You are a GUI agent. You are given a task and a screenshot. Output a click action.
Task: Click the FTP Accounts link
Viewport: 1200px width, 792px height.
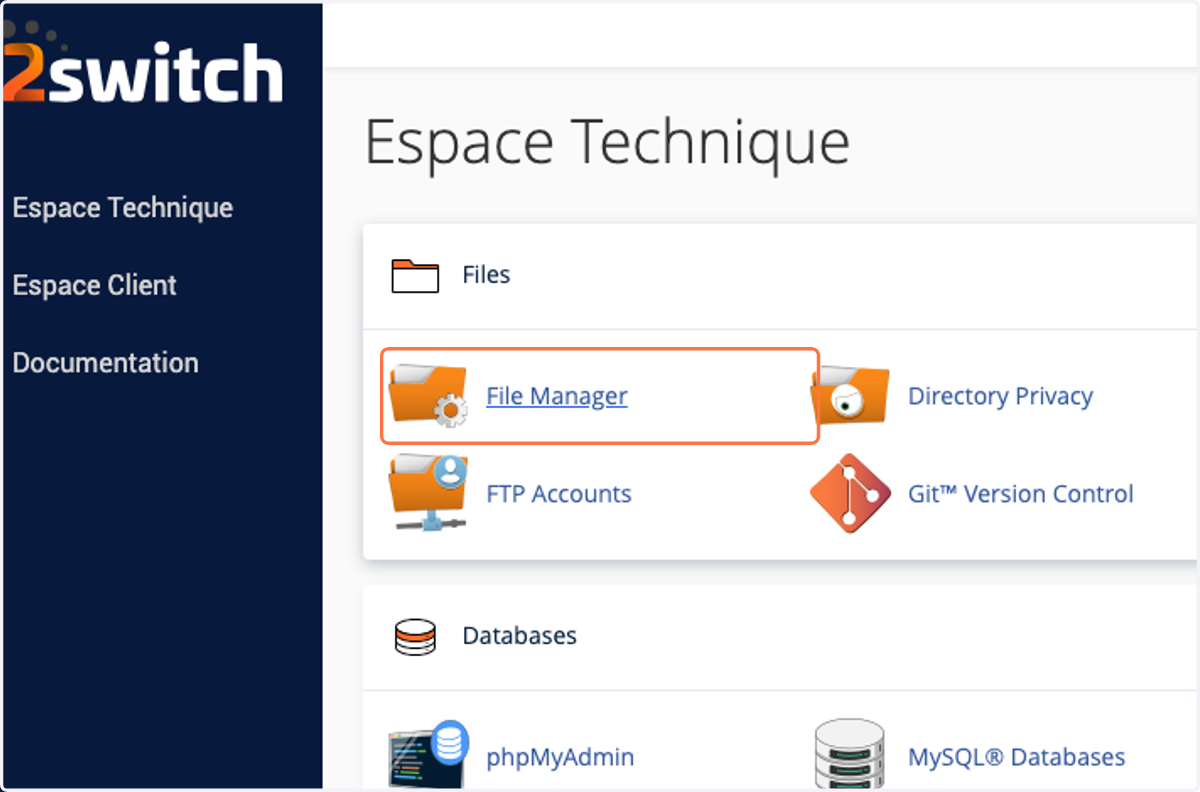tap(559, 494)
